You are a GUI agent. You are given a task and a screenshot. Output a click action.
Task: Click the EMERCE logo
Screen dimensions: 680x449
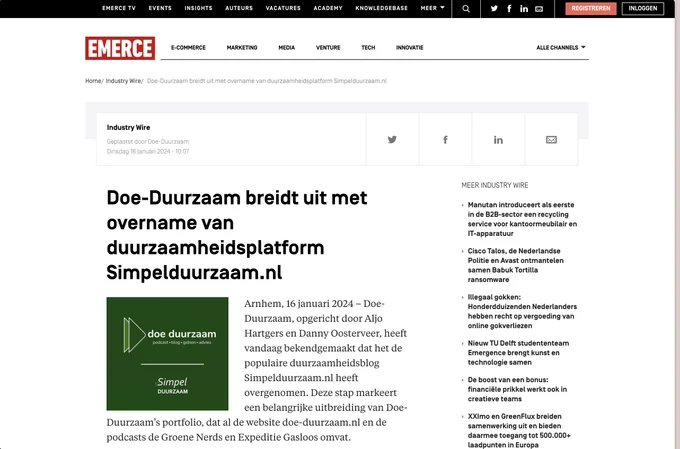coord(120,48)
